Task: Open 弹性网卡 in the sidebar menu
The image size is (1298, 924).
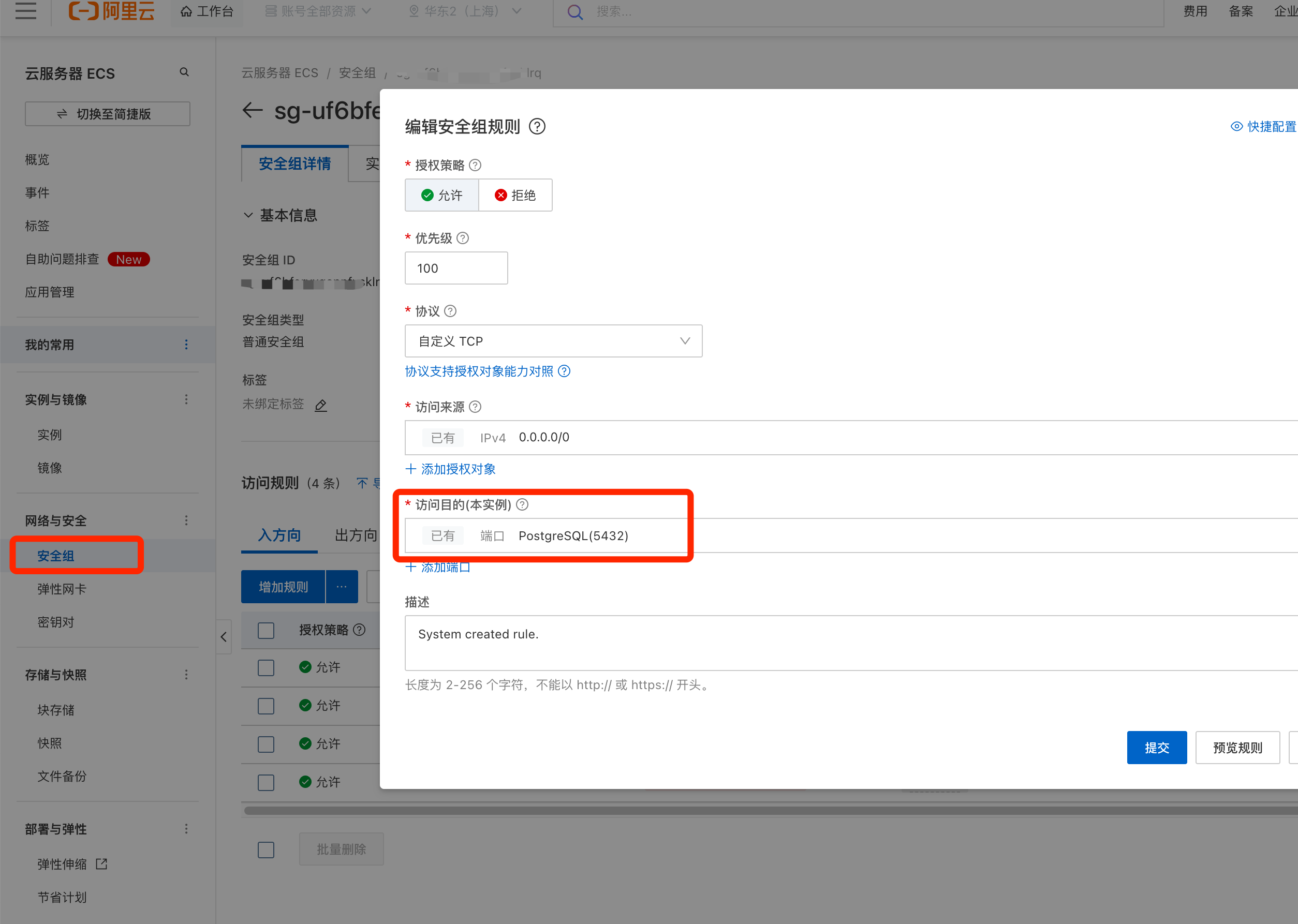Action: 62,589
